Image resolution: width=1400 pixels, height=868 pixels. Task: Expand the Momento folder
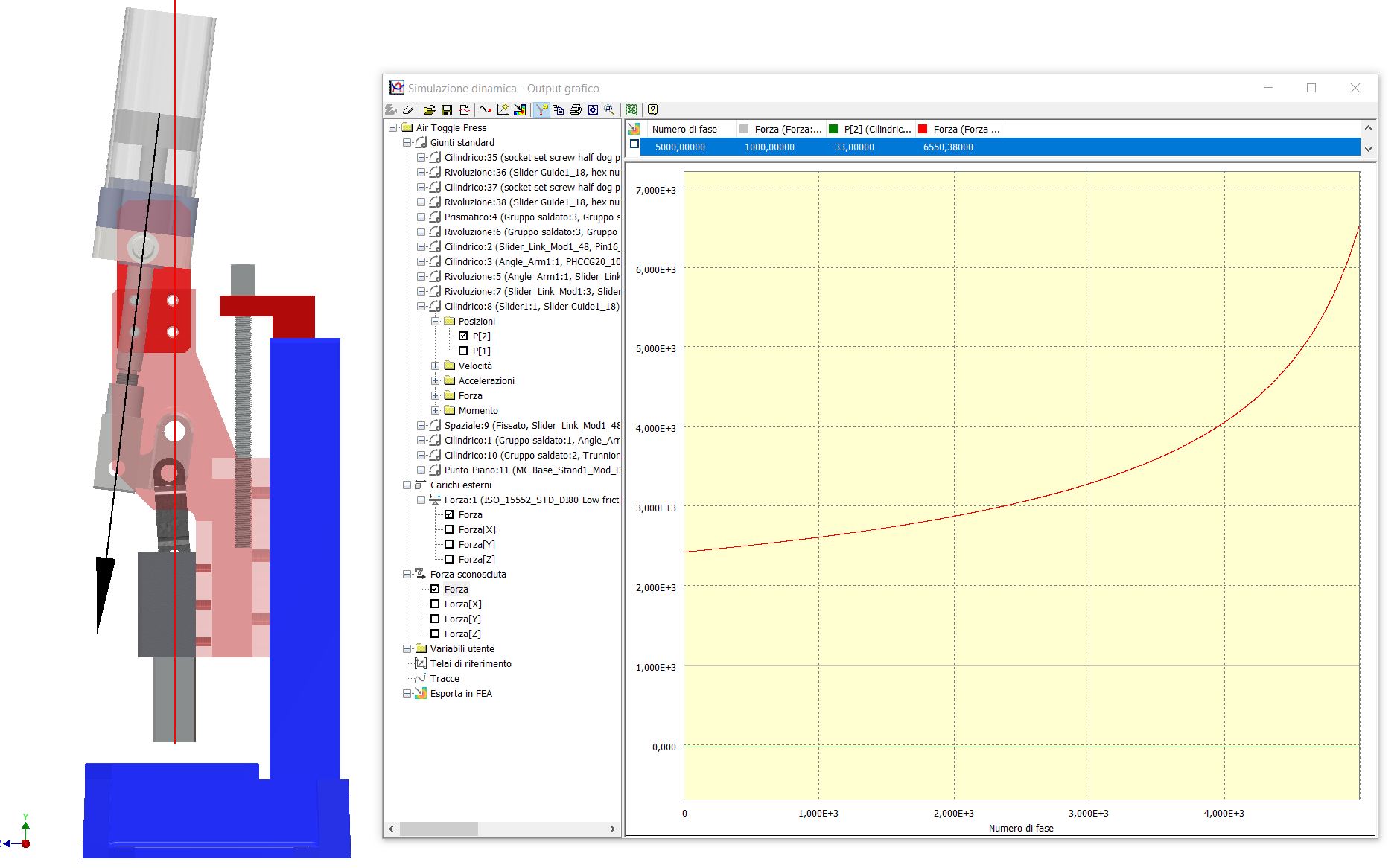coord(435,410)
